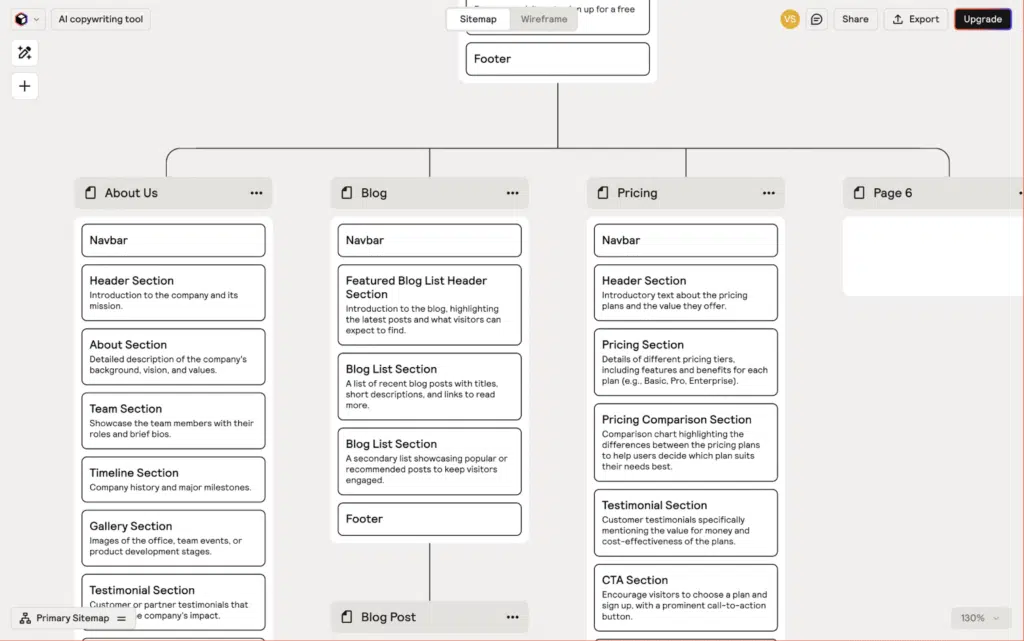
Task: Select the Team Section card
Action: 173,421
